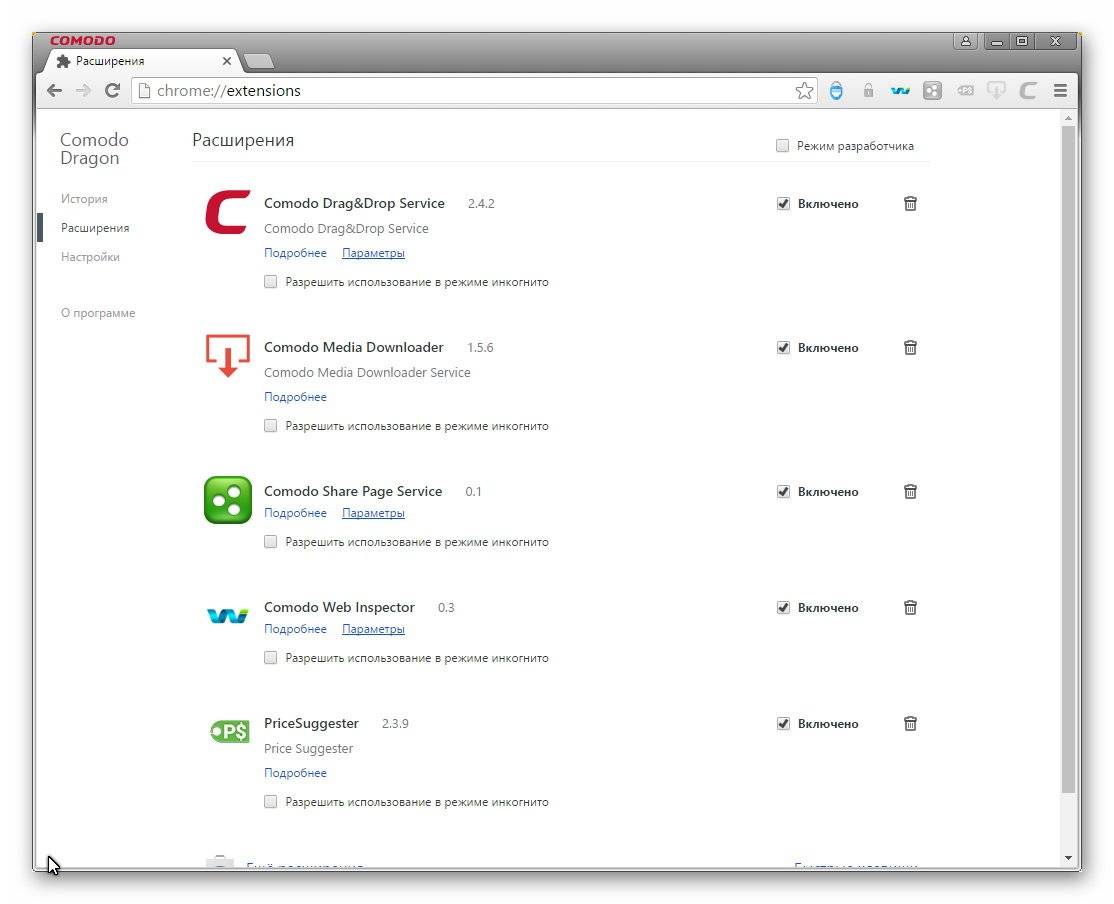Click the PriceSuggester green tag logo
Viewport: 1114px width, 904px height.
(x=229, y=731)
